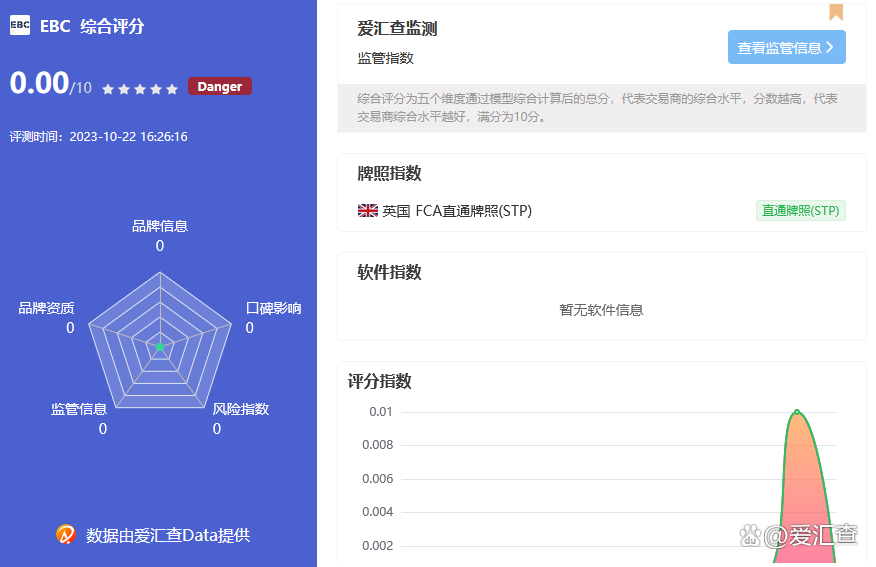
Task: Click the 爱汇查 Data logo icon
Action: coord(66,535)
